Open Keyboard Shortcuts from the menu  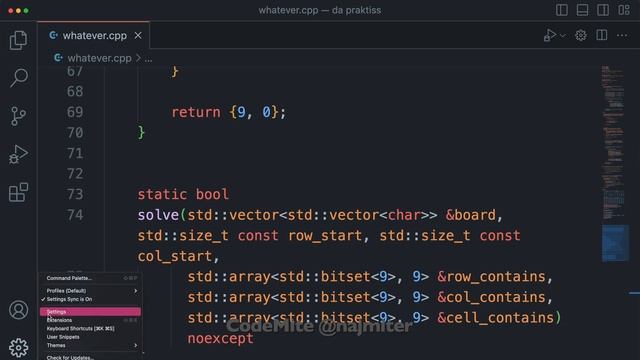tap(90, 329)
